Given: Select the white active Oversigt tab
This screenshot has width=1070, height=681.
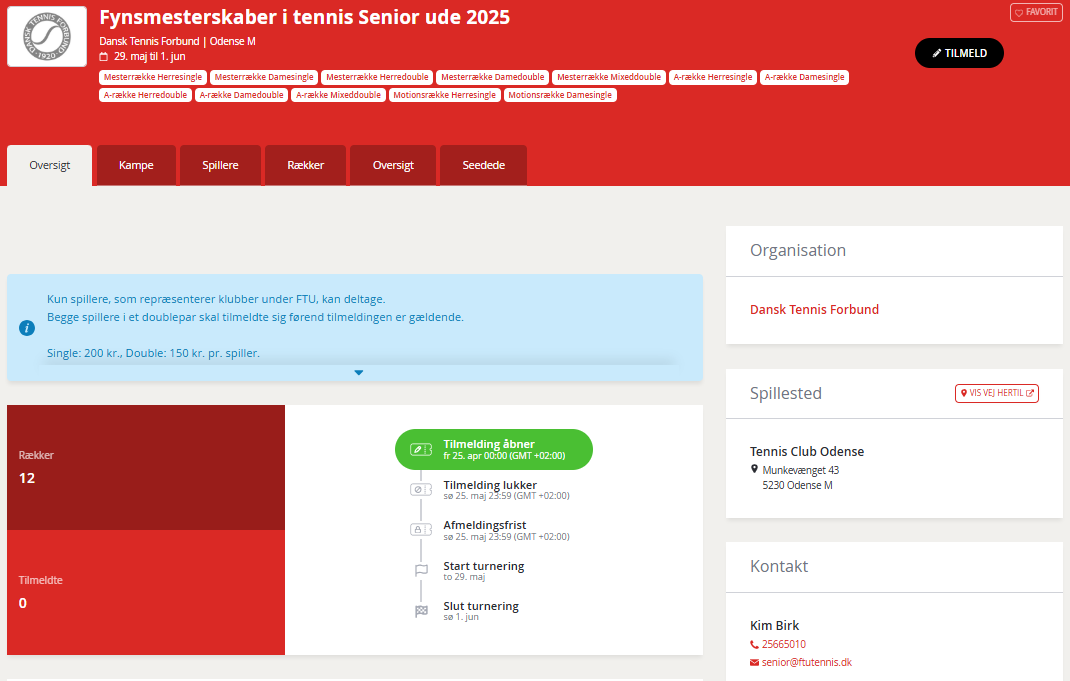Looking at the screenshot, I should click(50, 165).
